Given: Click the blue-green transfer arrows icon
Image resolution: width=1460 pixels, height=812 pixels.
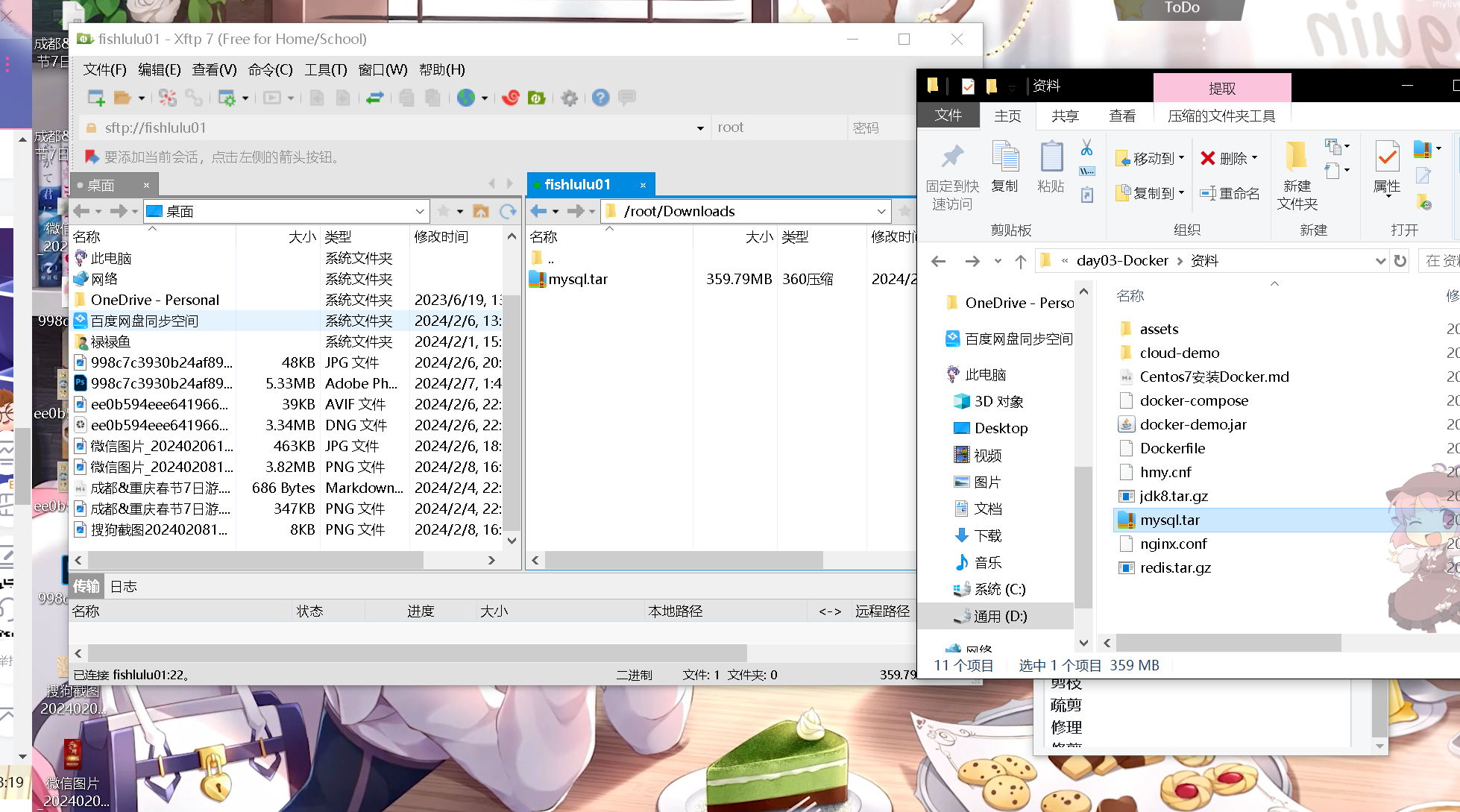Looking at the screenshot, I should point(375,98).
